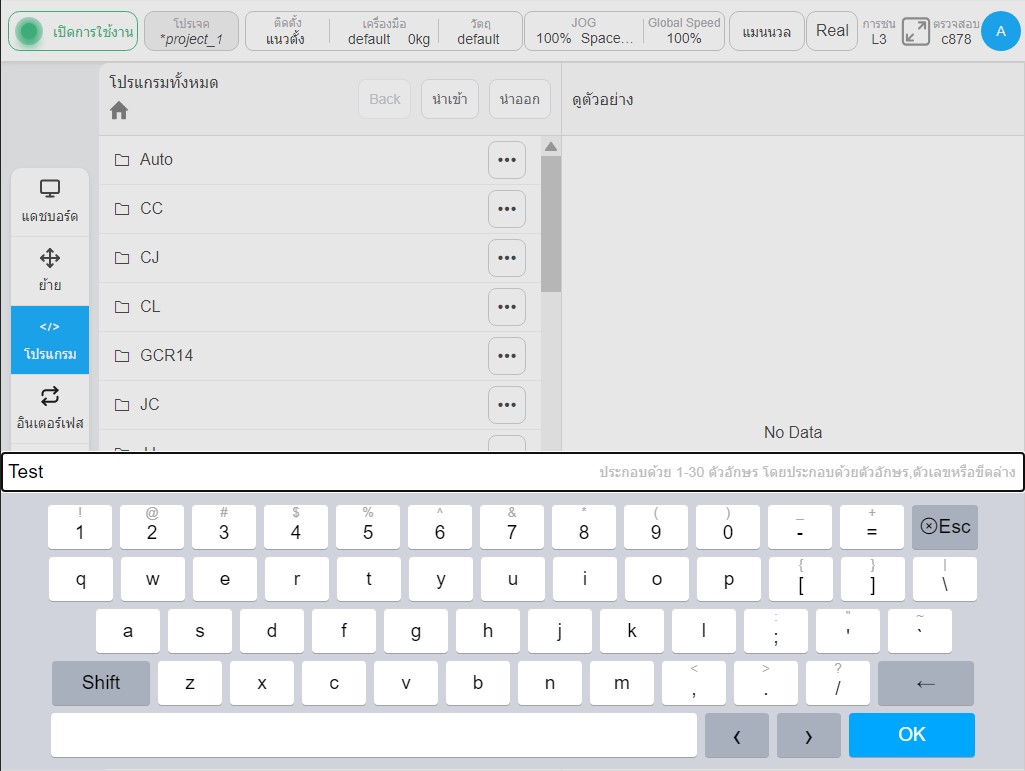Viewport: 1025px width, 771px height.
Task: Select the โปรแกรม program sidebar tab
Action: coord(50,340)
